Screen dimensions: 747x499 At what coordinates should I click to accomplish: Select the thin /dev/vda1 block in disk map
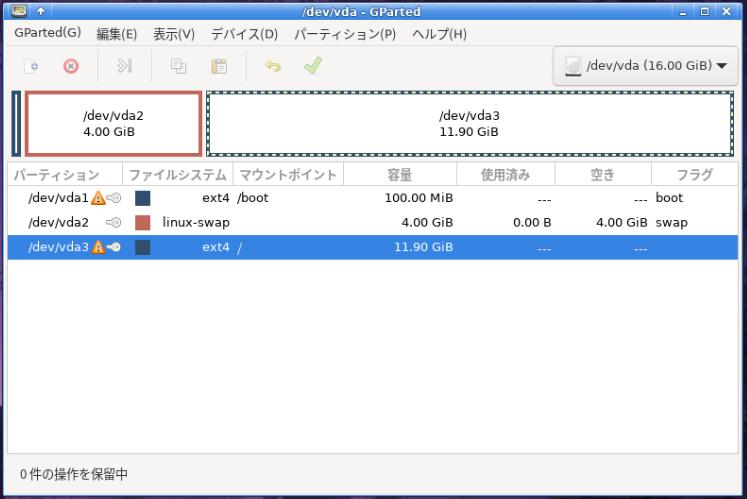coord(16,123)
